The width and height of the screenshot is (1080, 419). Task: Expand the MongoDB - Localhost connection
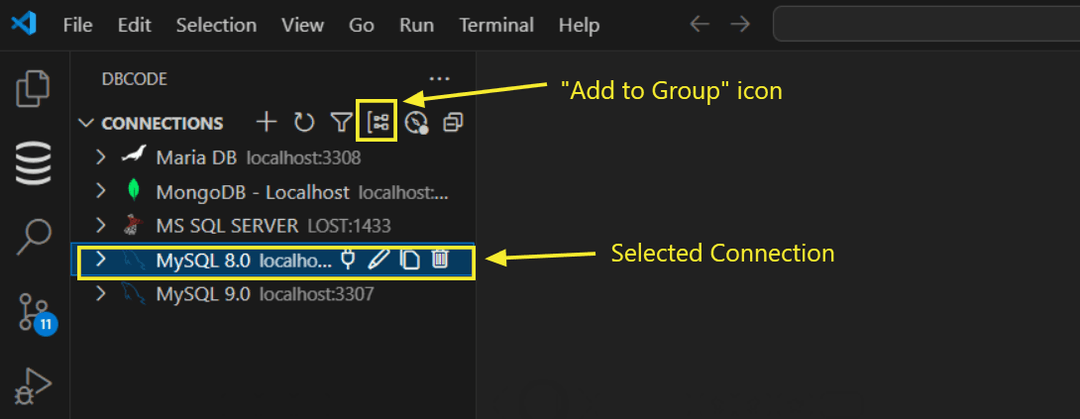coord(101,191)
